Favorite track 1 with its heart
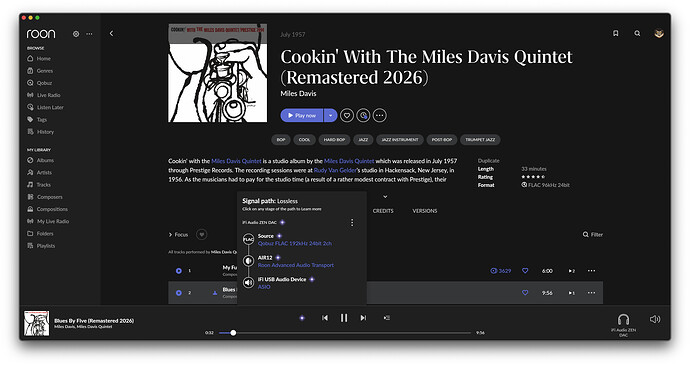The image size is (690, 366). tap(525, 271)
